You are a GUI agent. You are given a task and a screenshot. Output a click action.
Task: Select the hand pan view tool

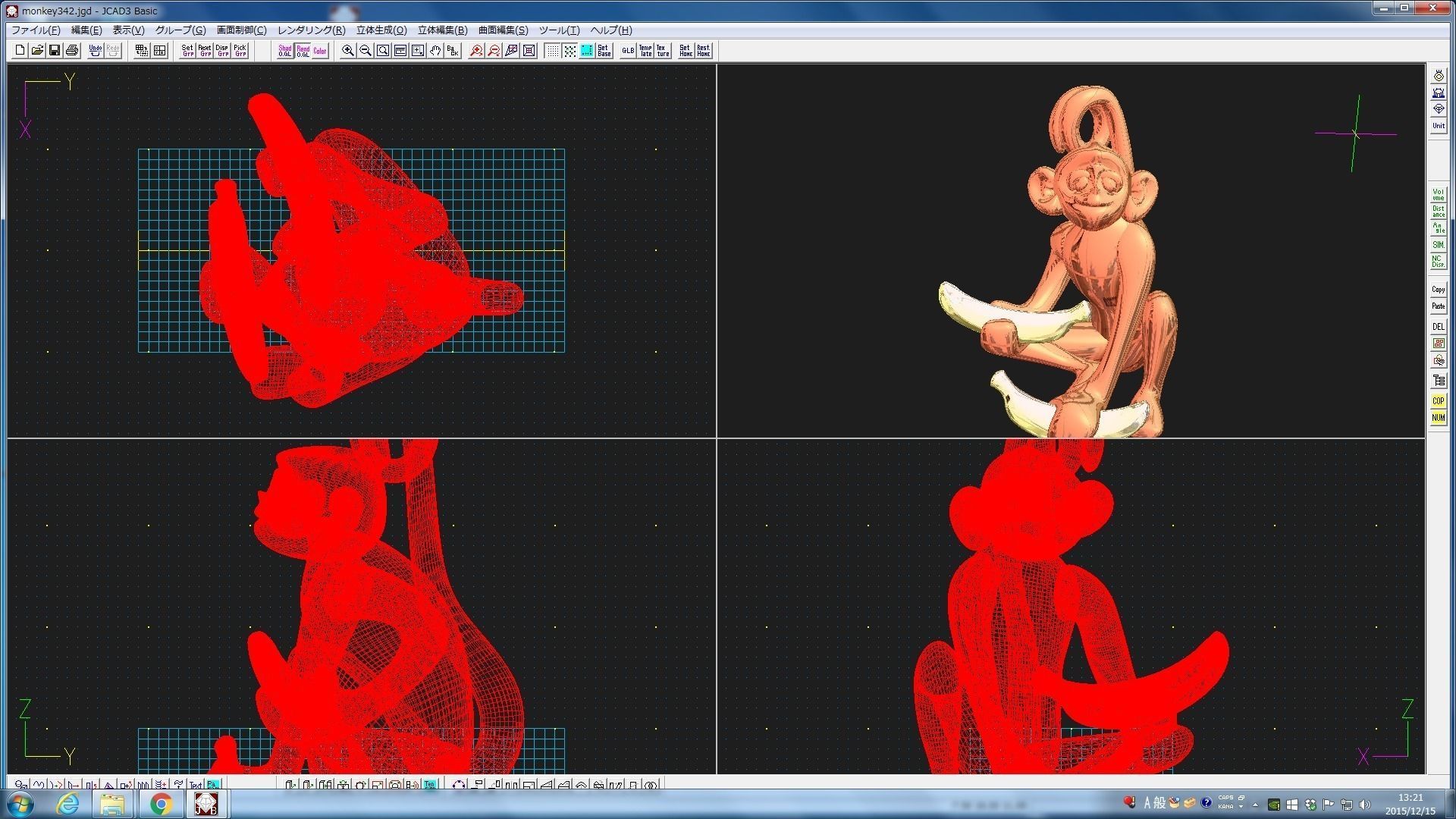point(435,51)
